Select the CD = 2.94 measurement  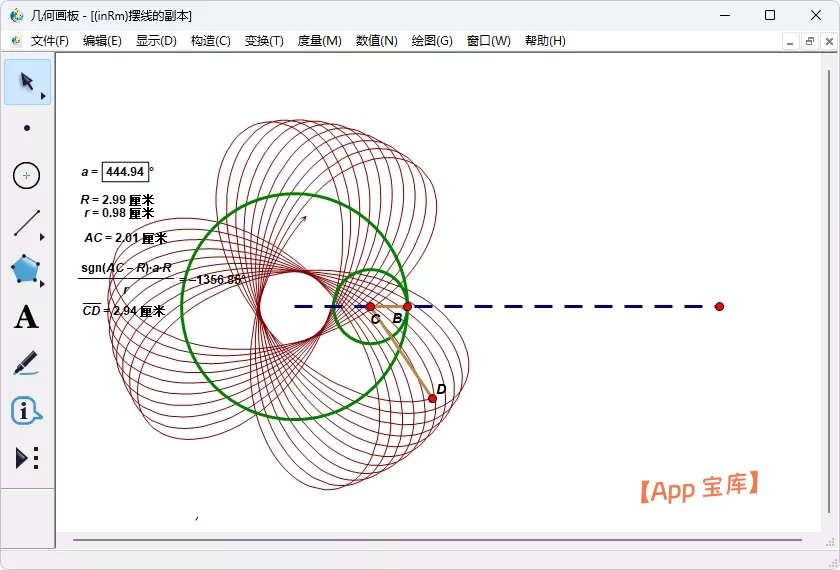click(124, 310)
